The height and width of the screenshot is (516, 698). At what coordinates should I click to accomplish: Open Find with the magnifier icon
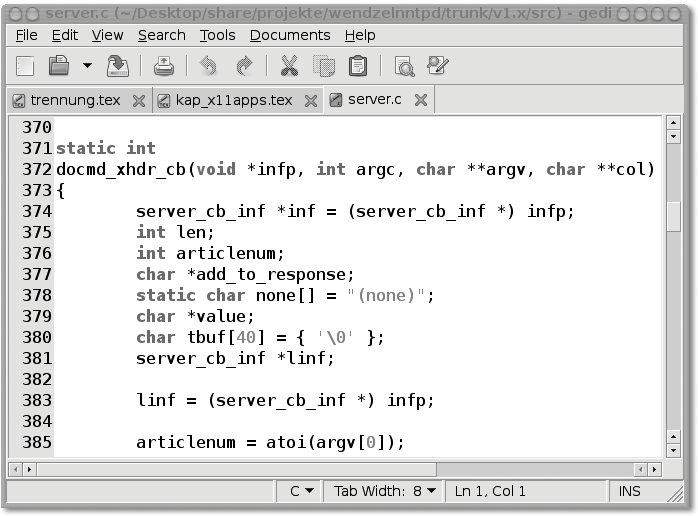[404, 67]
